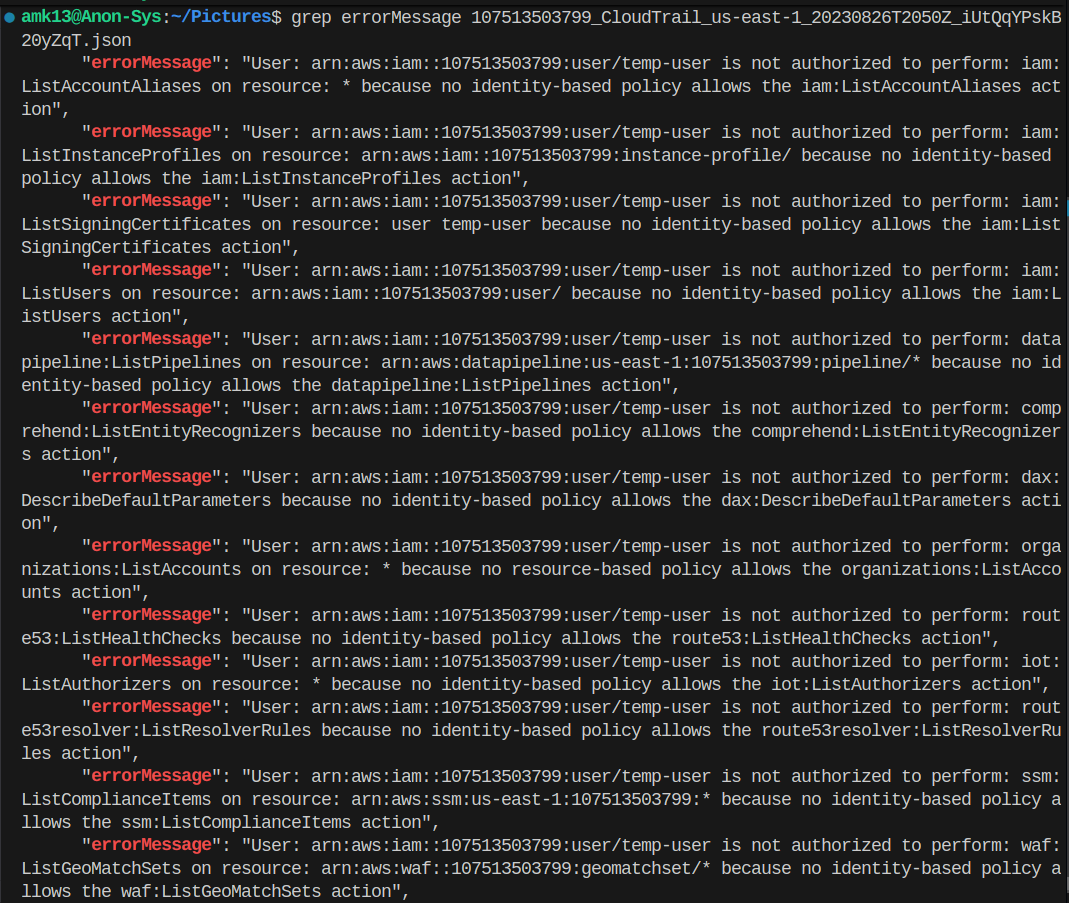Click "waf:ListGeoMatchSets action" on the last line
Screen dimensions: 1069x903
click(256, 891)
